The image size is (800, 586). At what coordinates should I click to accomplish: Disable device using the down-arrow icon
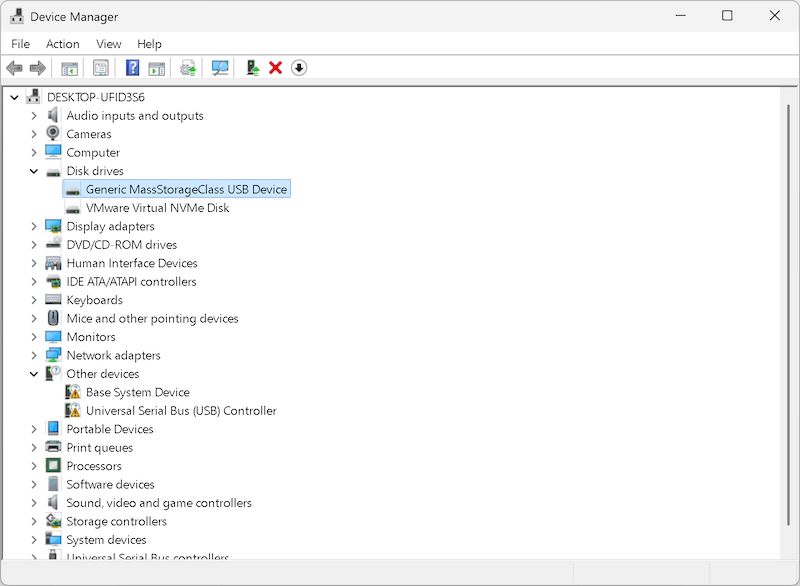298,67
